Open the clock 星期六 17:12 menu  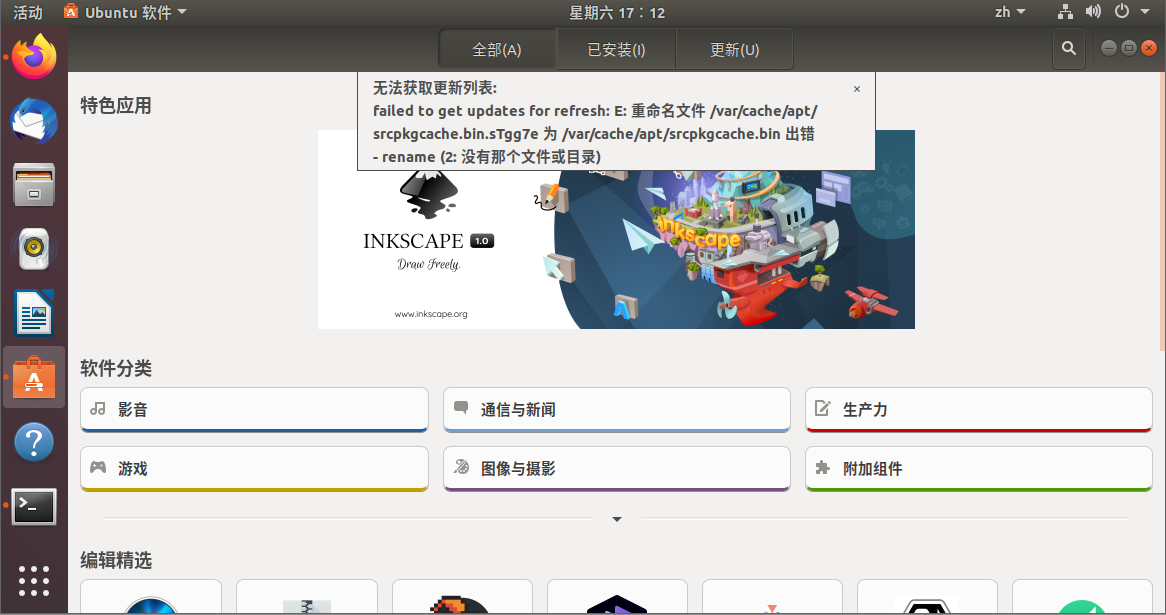(616, 12)
